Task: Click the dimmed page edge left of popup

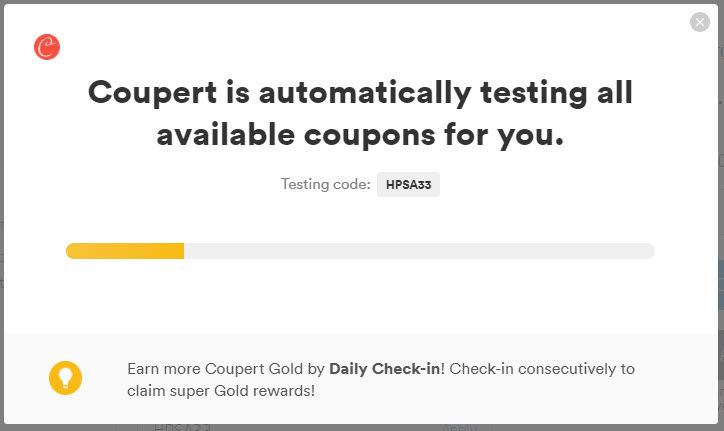Action: click(x=2, y=215)
